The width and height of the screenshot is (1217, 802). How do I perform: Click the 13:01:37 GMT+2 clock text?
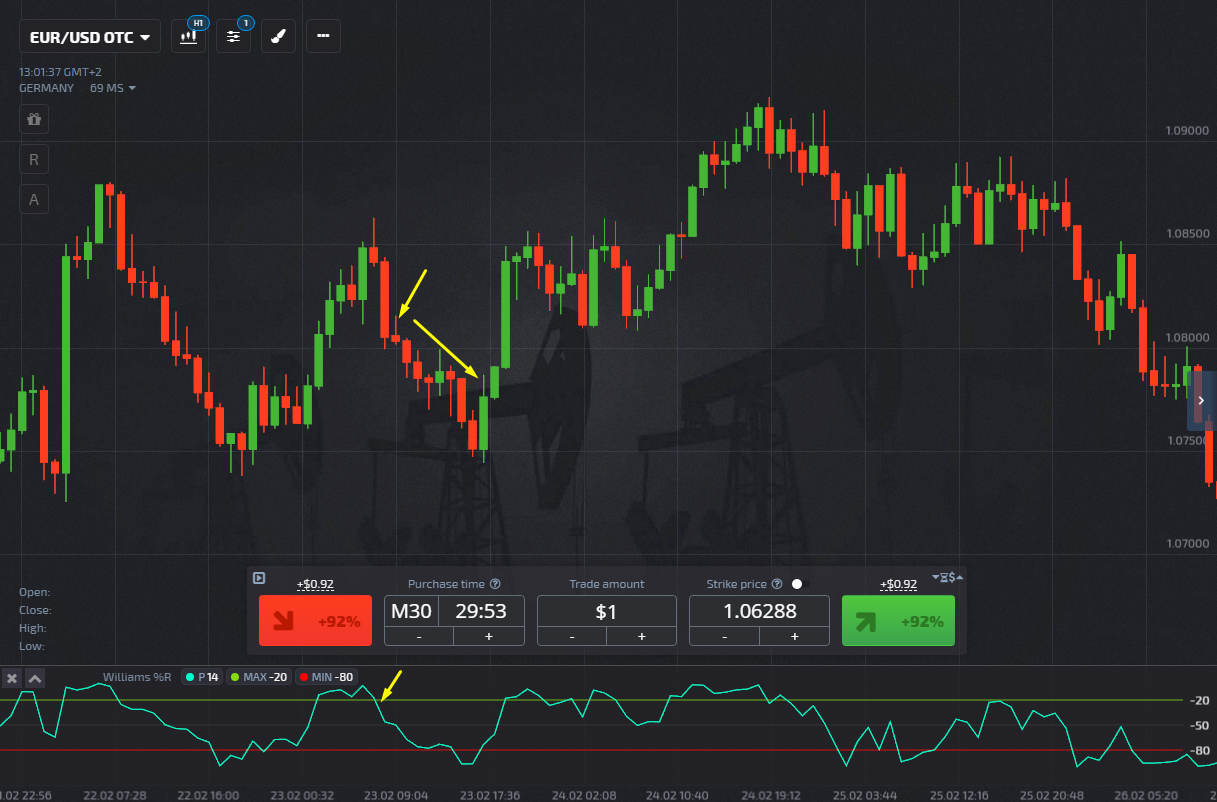(60, 72)
